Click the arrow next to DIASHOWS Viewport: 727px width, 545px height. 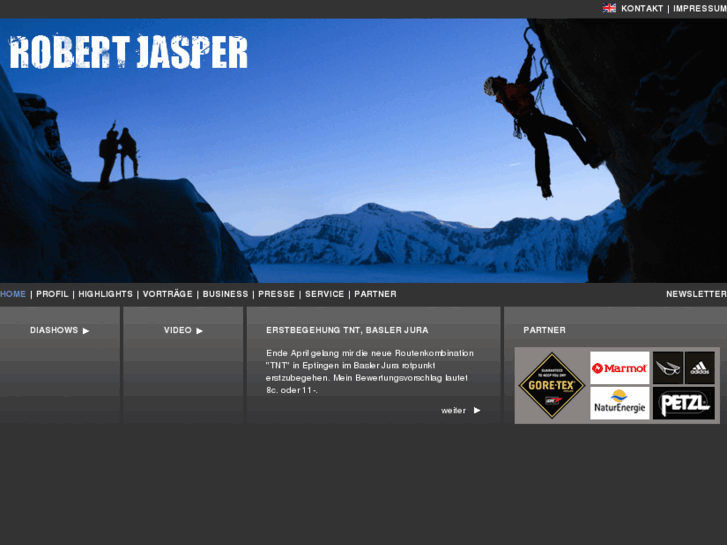[x=86, y=331]
